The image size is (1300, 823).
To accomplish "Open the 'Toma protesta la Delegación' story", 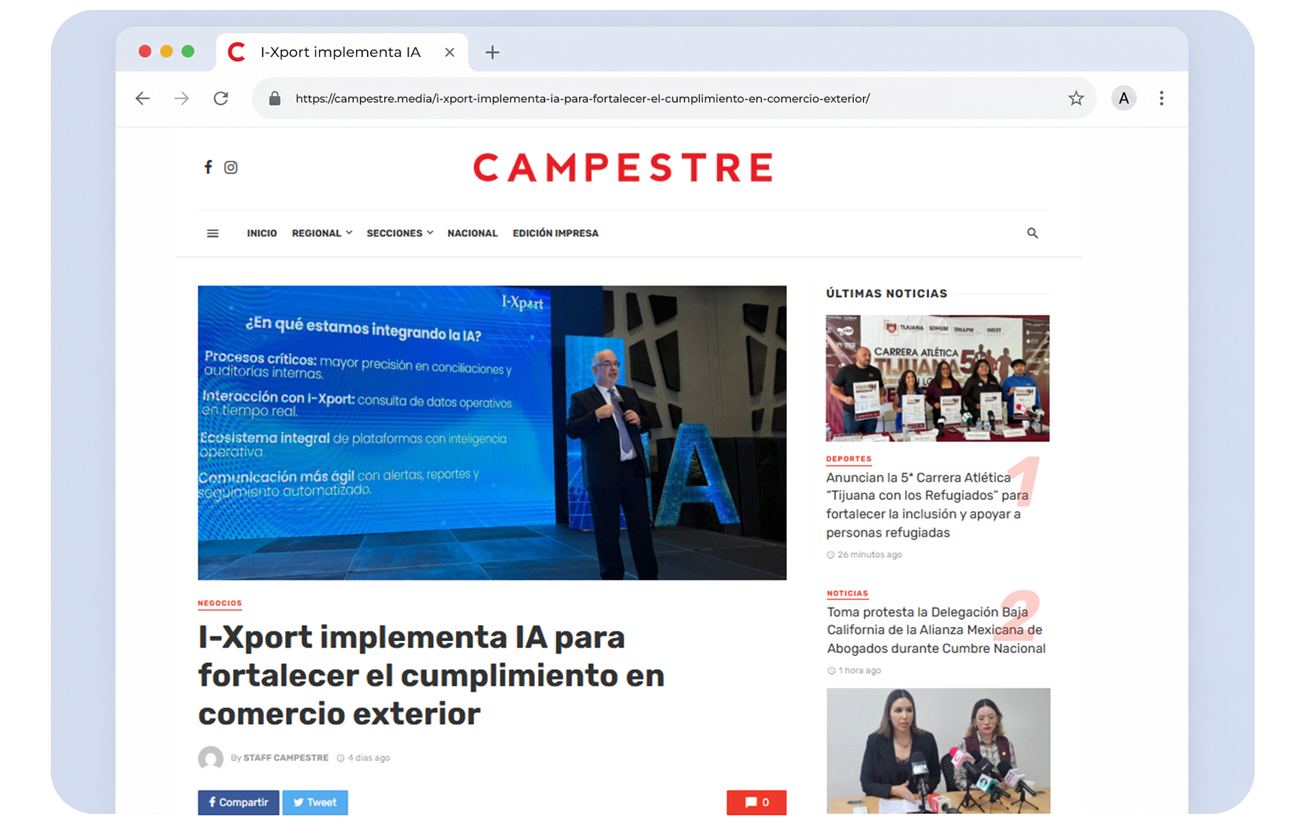I will 936,630.
